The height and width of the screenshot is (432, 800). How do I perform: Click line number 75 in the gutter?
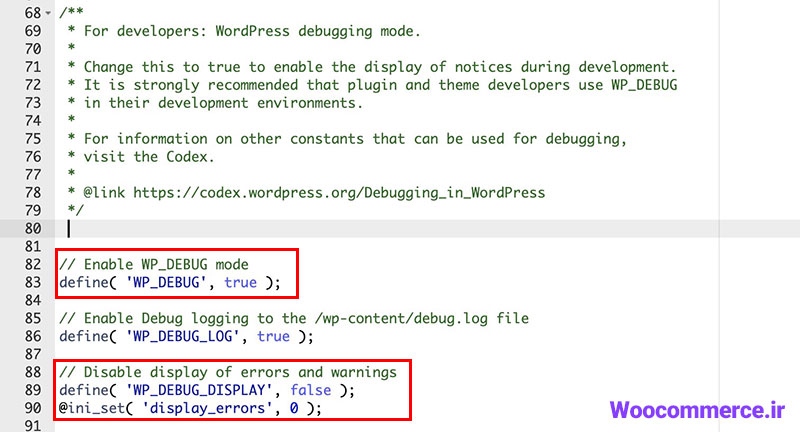point(33,139)
